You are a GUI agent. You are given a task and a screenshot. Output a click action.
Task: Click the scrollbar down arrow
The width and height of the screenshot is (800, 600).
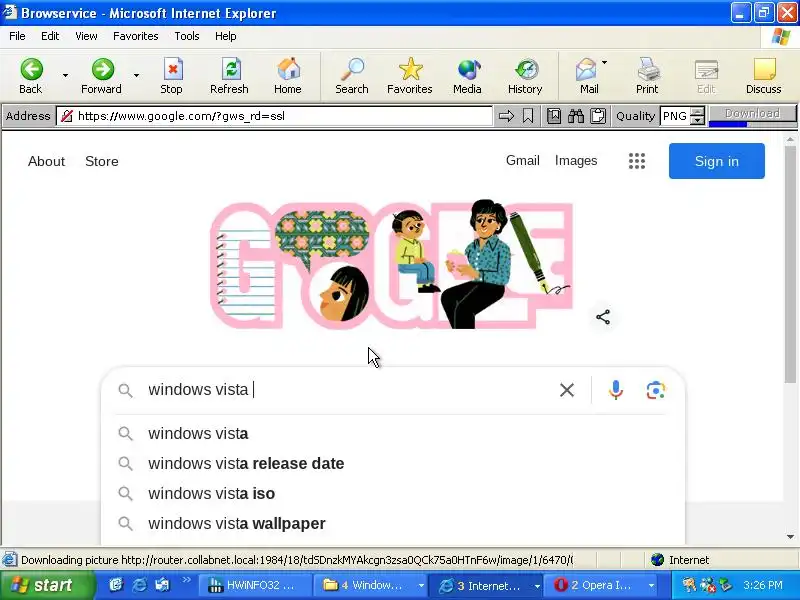click(x=790, y=537)
